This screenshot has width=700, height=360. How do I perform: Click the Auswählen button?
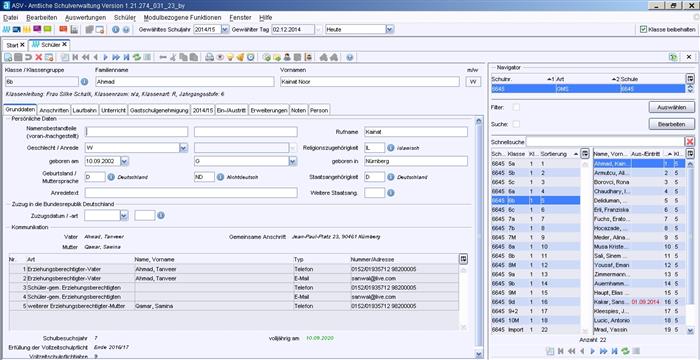click(x=671, y=107)
